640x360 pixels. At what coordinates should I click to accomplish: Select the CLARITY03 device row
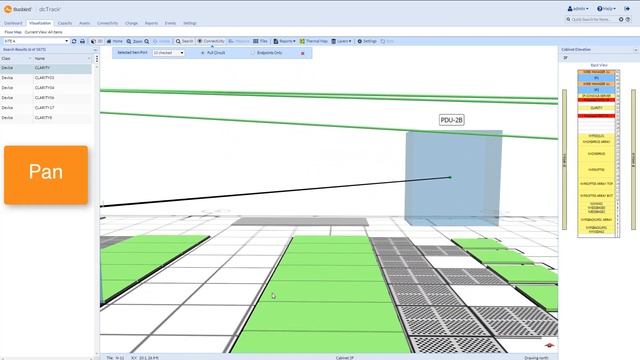tap(46, 78)
